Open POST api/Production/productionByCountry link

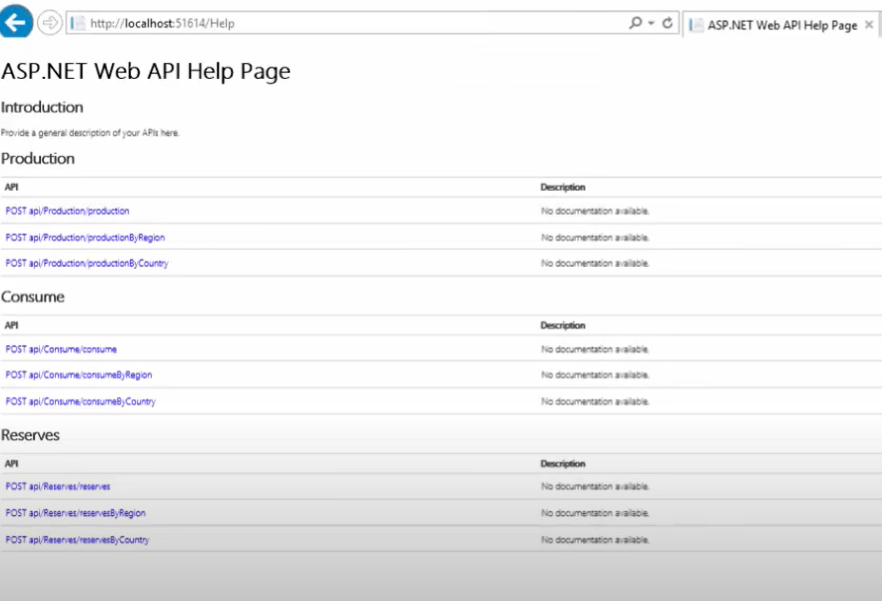(x=87, y=263)
